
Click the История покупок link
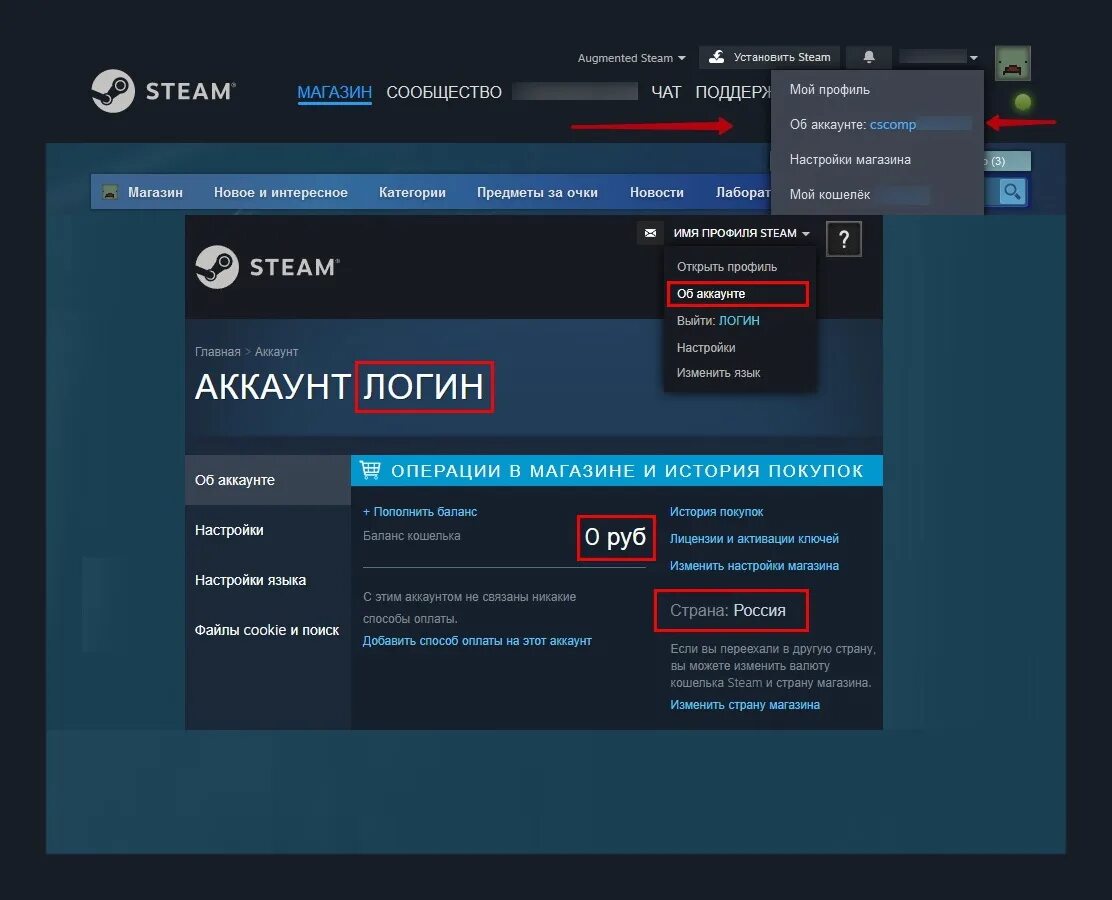[716, 511]
